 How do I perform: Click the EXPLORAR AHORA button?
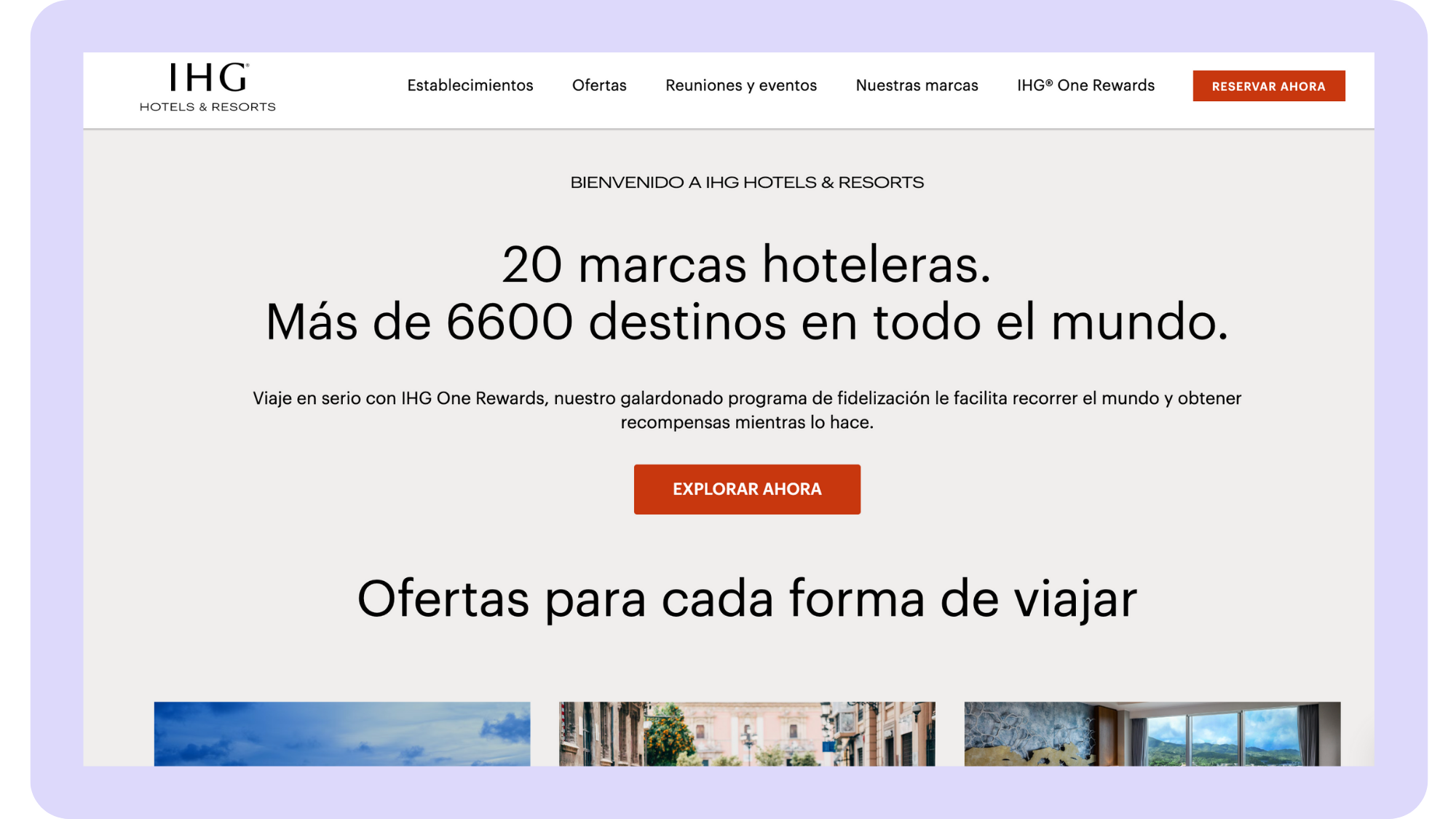pyautogui.click(x=747, y=488)
